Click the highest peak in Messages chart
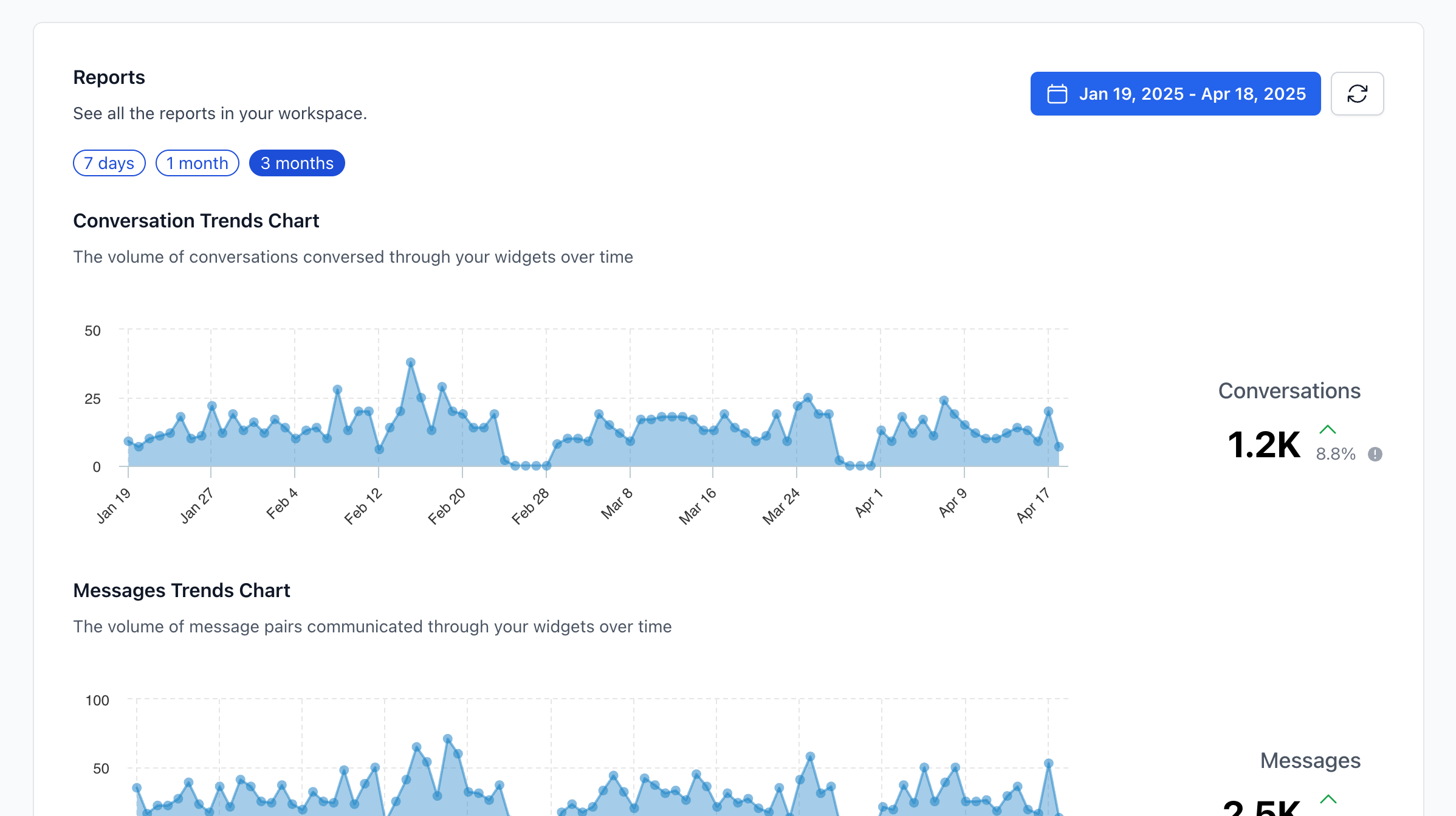 (448, 739)
